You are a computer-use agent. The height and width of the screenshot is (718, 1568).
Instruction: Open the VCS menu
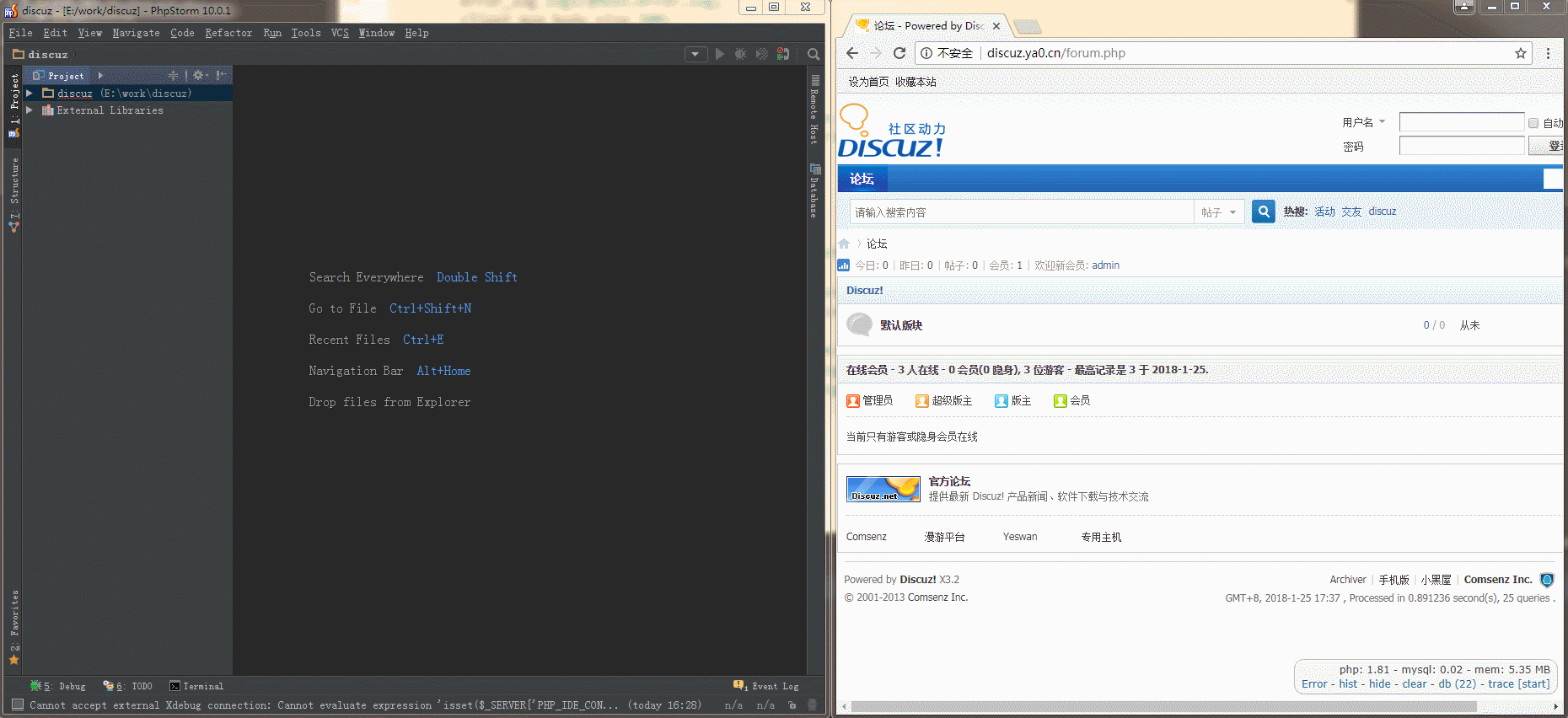[340, 33]
